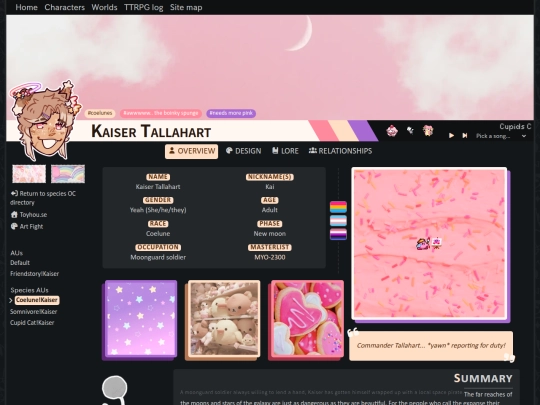Image resolution: width=540 pixels, height=405 pixels.
Task: Click the Overview tab person icon
Action: point(172,150)
